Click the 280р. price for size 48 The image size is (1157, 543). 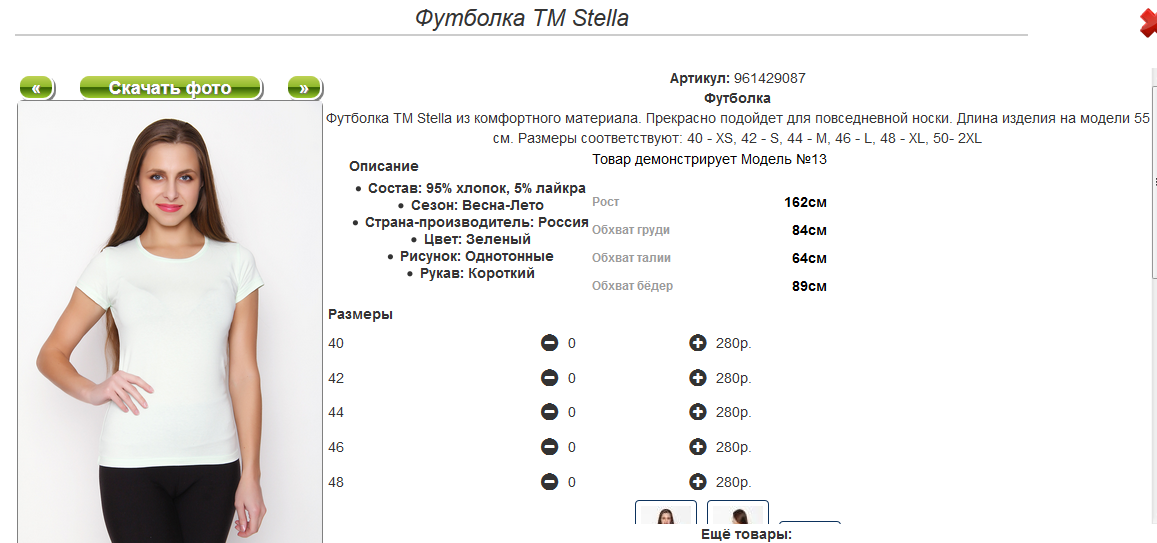733,483
